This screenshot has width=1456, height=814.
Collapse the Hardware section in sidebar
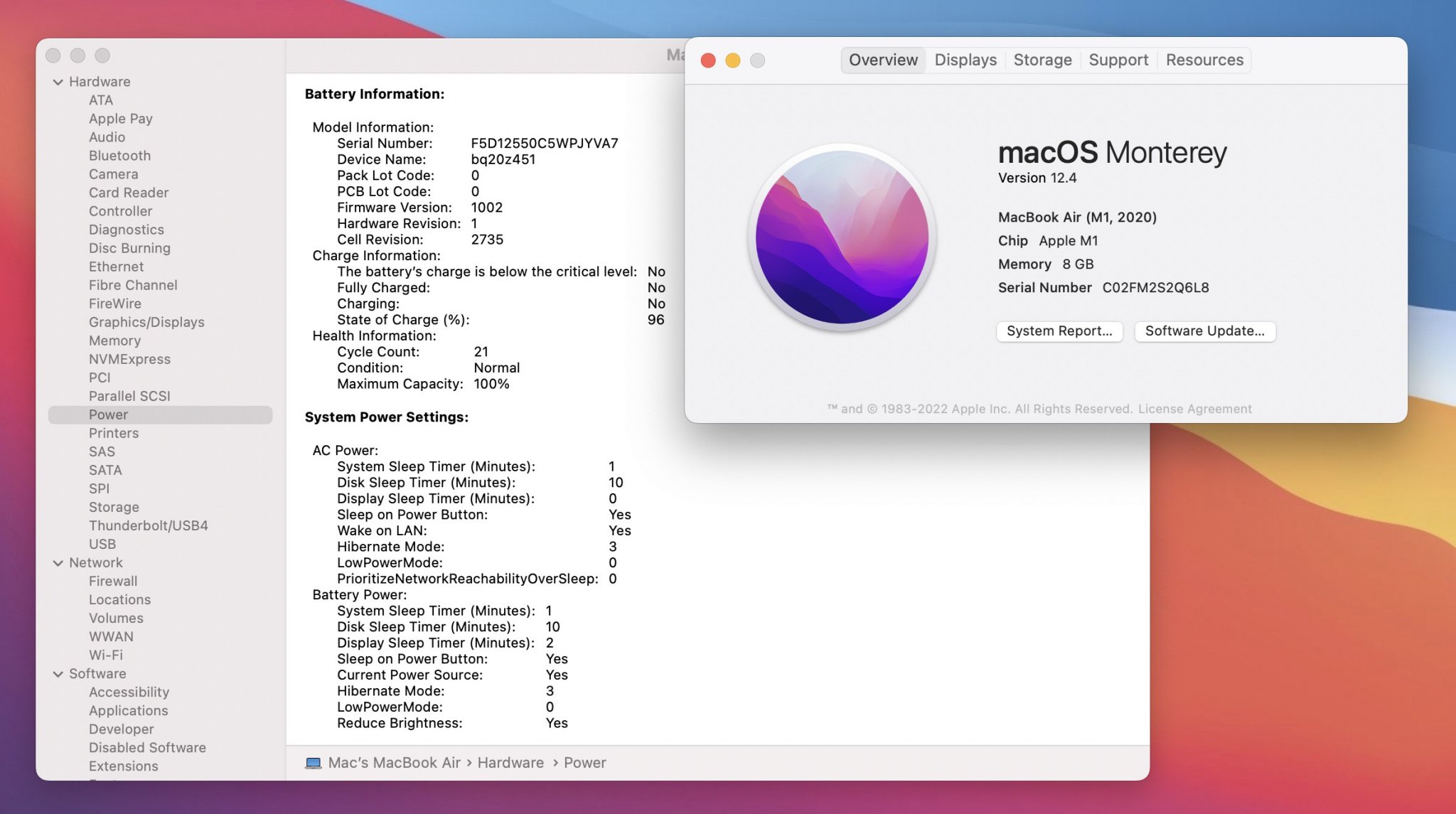tap(58, 82)
